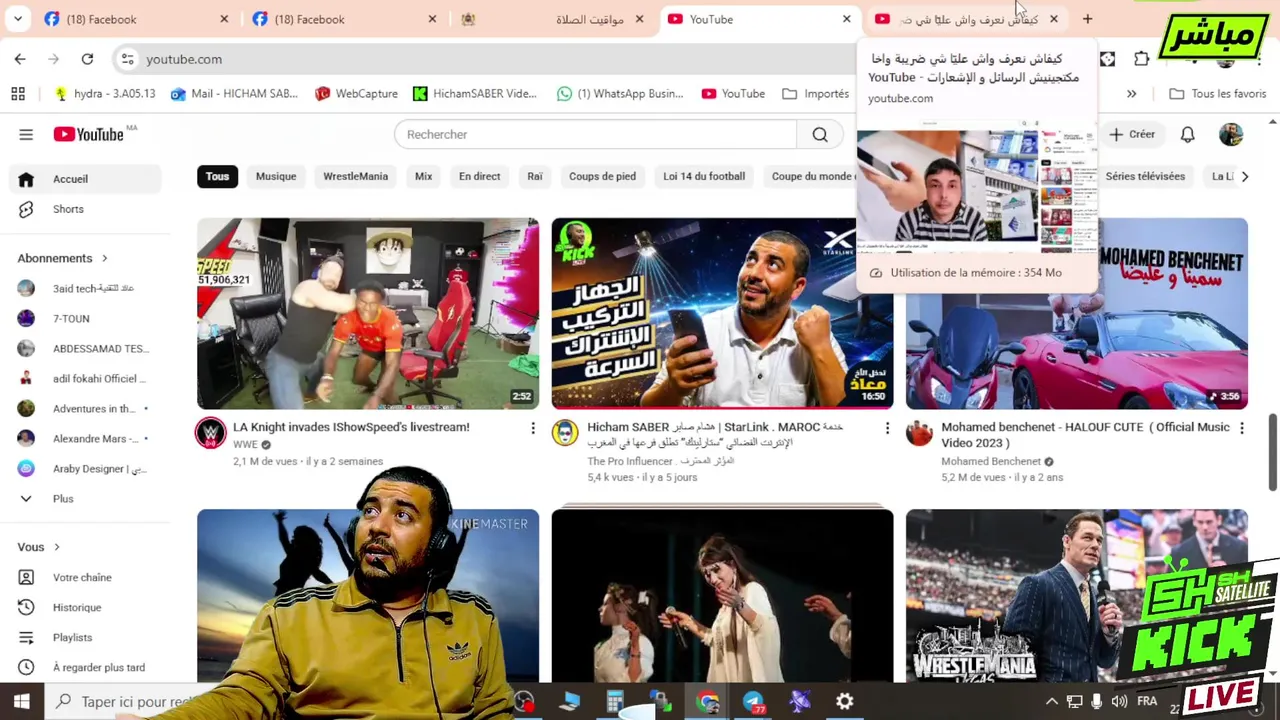Viewport: 1280px width, 720px height.
Task: Click the microphone icon in system tray
Action: (1097, 702)
